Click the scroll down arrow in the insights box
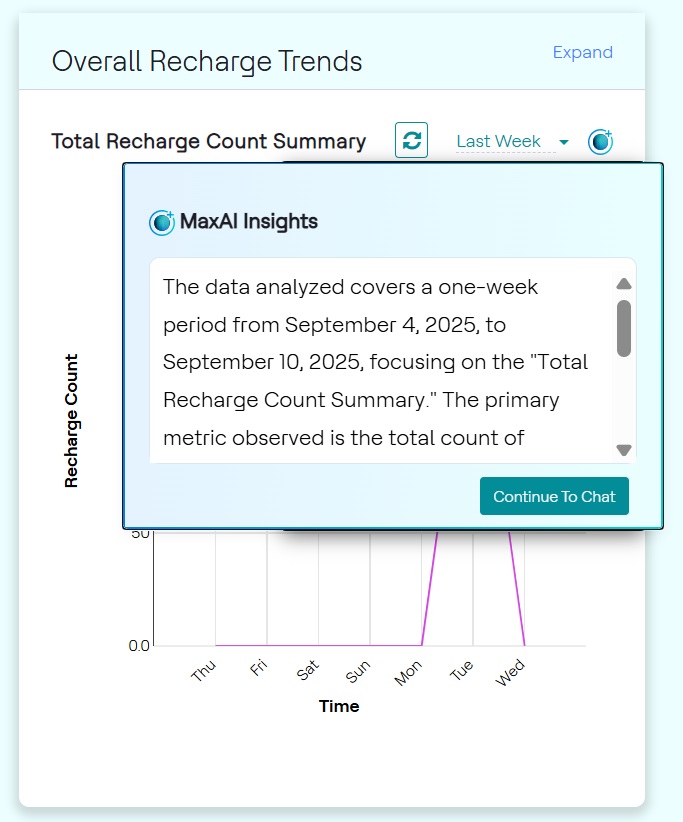 [624, 450]
